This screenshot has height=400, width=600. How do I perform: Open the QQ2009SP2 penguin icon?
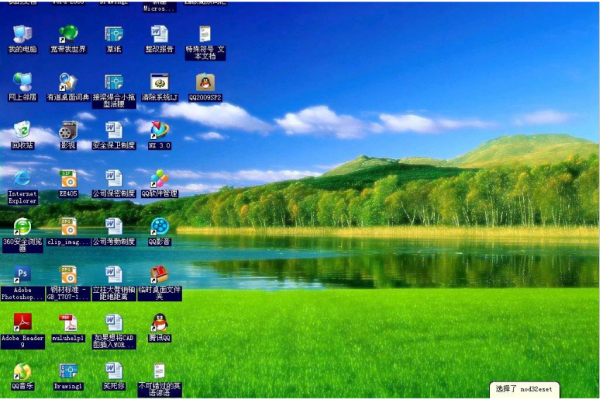click(205, 83)
